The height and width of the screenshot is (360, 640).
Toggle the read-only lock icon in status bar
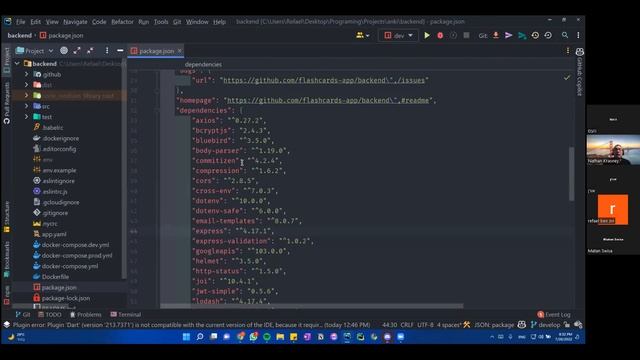567,325
